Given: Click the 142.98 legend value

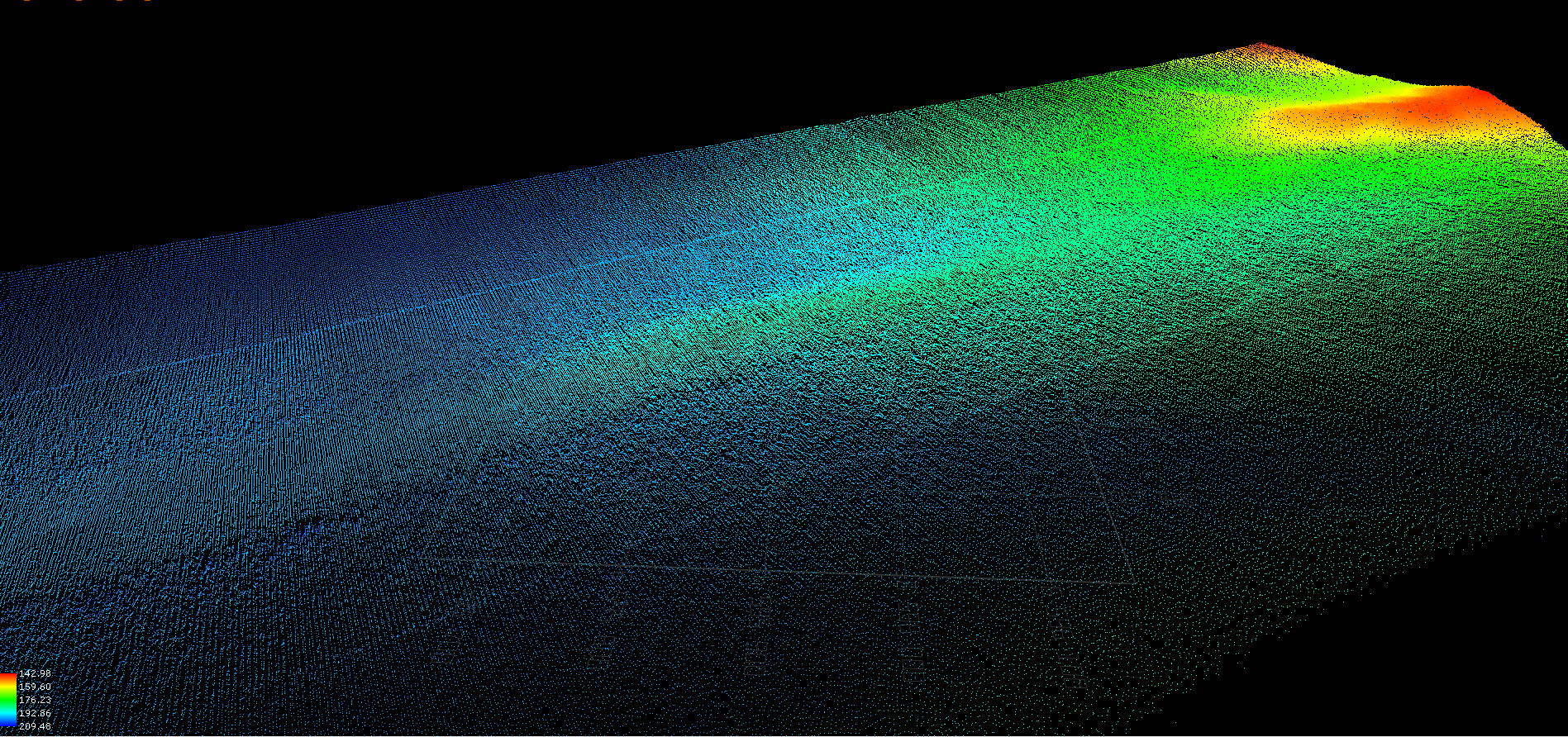Looking at the screenshot, I should pos(35,673).
